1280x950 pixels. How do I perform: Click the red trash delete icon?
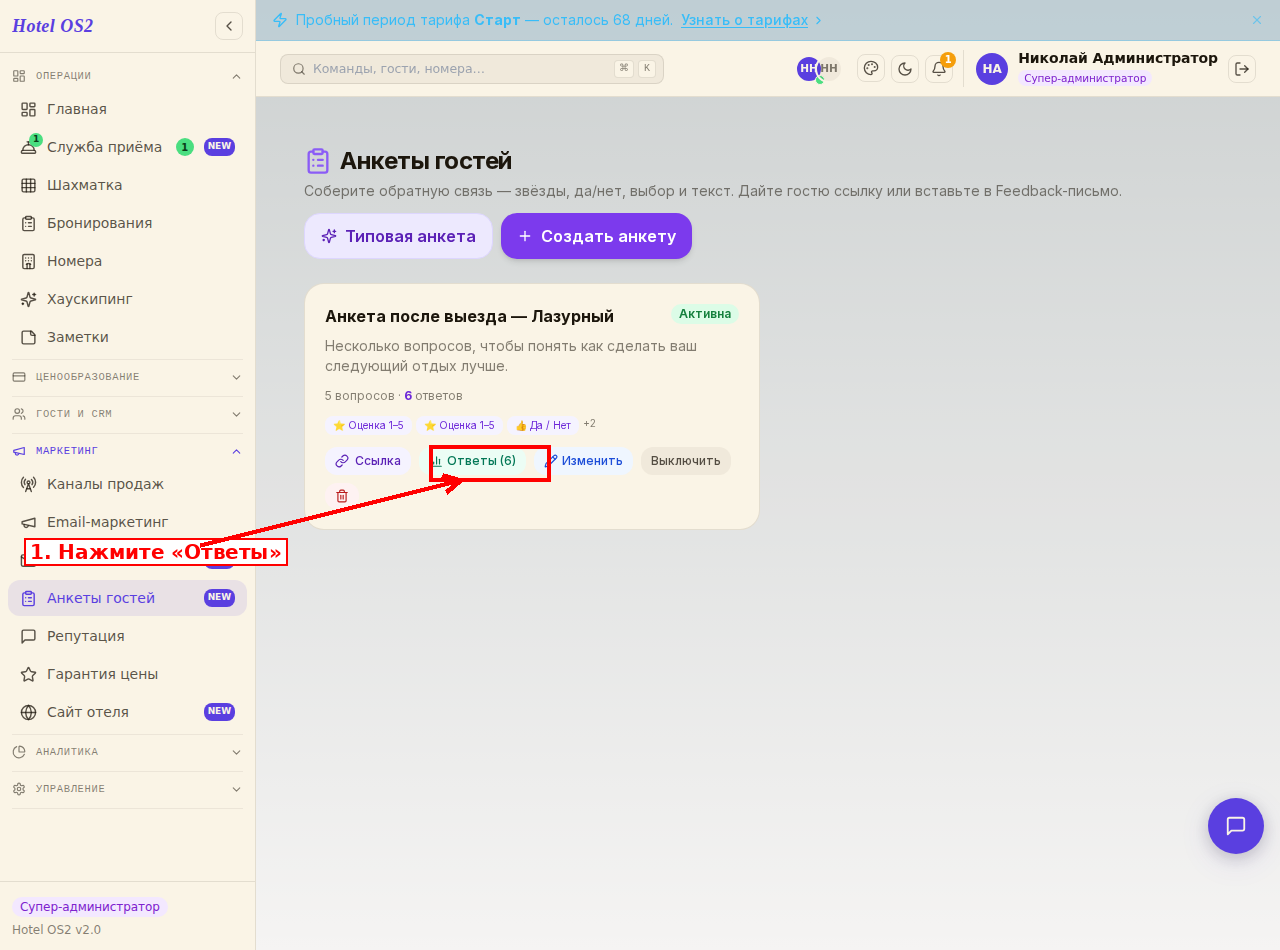pos(342,496)
